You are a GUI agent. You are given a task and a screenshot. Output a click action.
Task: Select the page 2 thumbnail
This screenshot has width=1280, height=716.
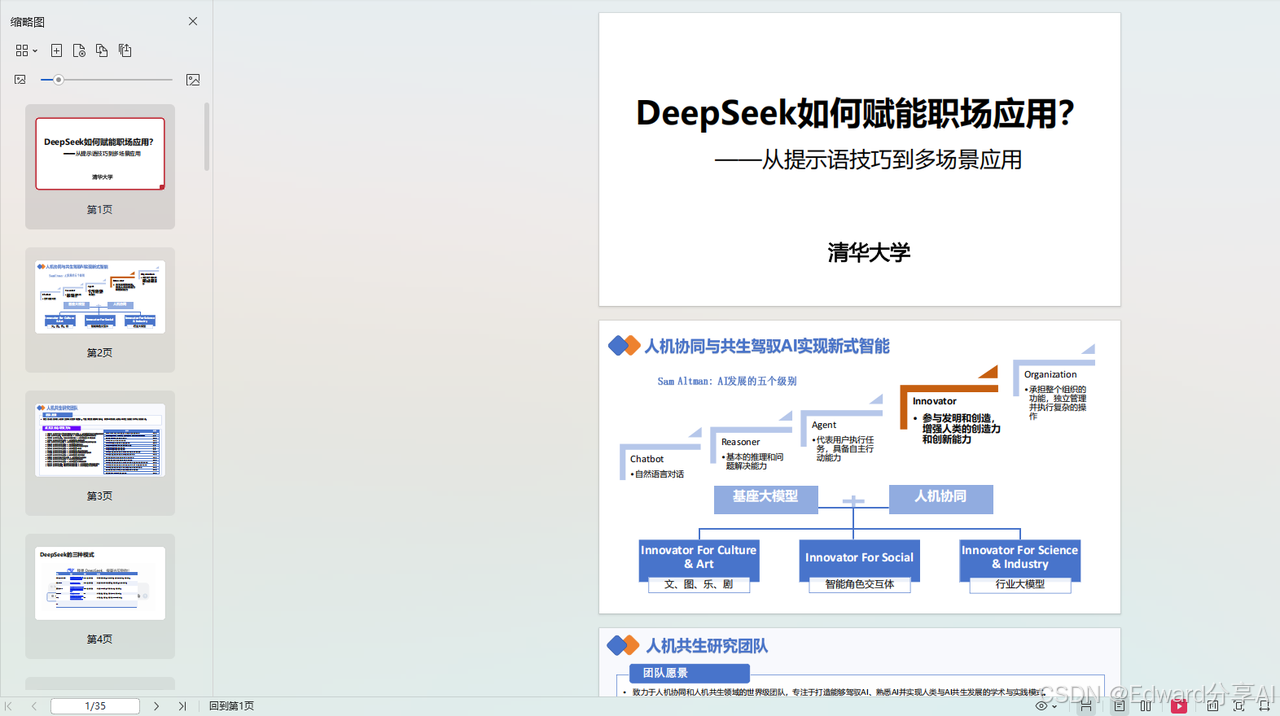tap(100, 297)
